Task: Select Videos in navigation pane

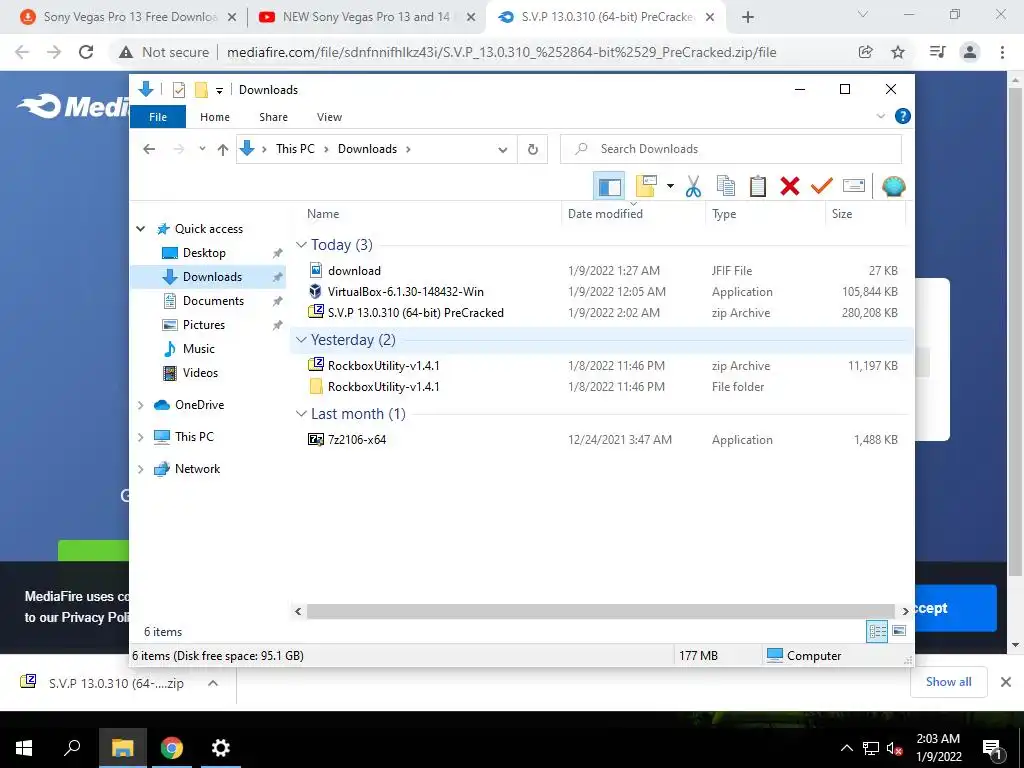Action: [x=200, y=373]
